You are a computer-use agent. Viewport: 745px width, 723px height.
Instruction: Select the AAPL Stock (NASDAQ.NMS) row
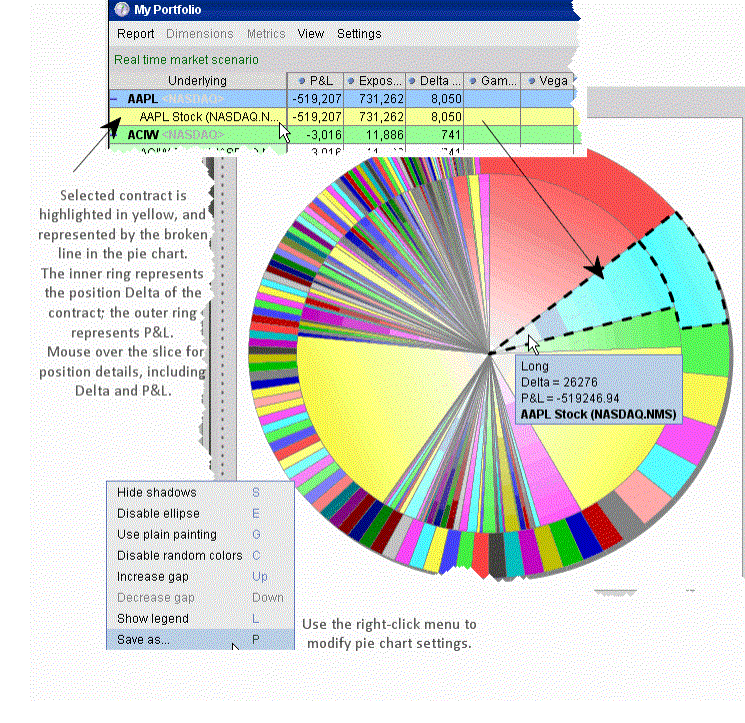coord(208,117)
